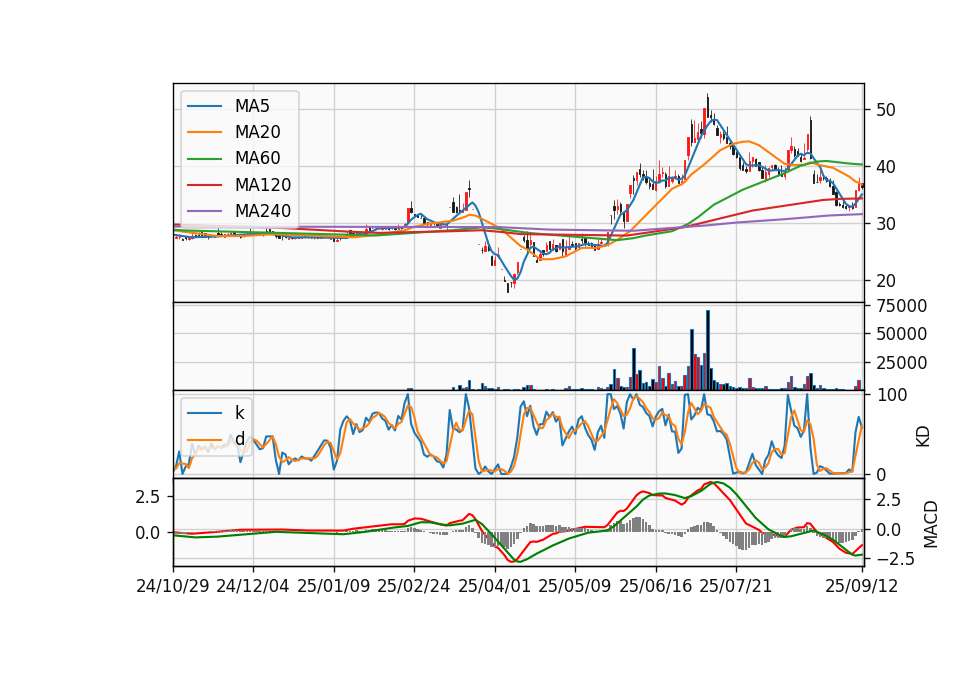The image size is (960, 690).
Task: Click the red MA120 legend line sample
Action: (x=204, y=185)
